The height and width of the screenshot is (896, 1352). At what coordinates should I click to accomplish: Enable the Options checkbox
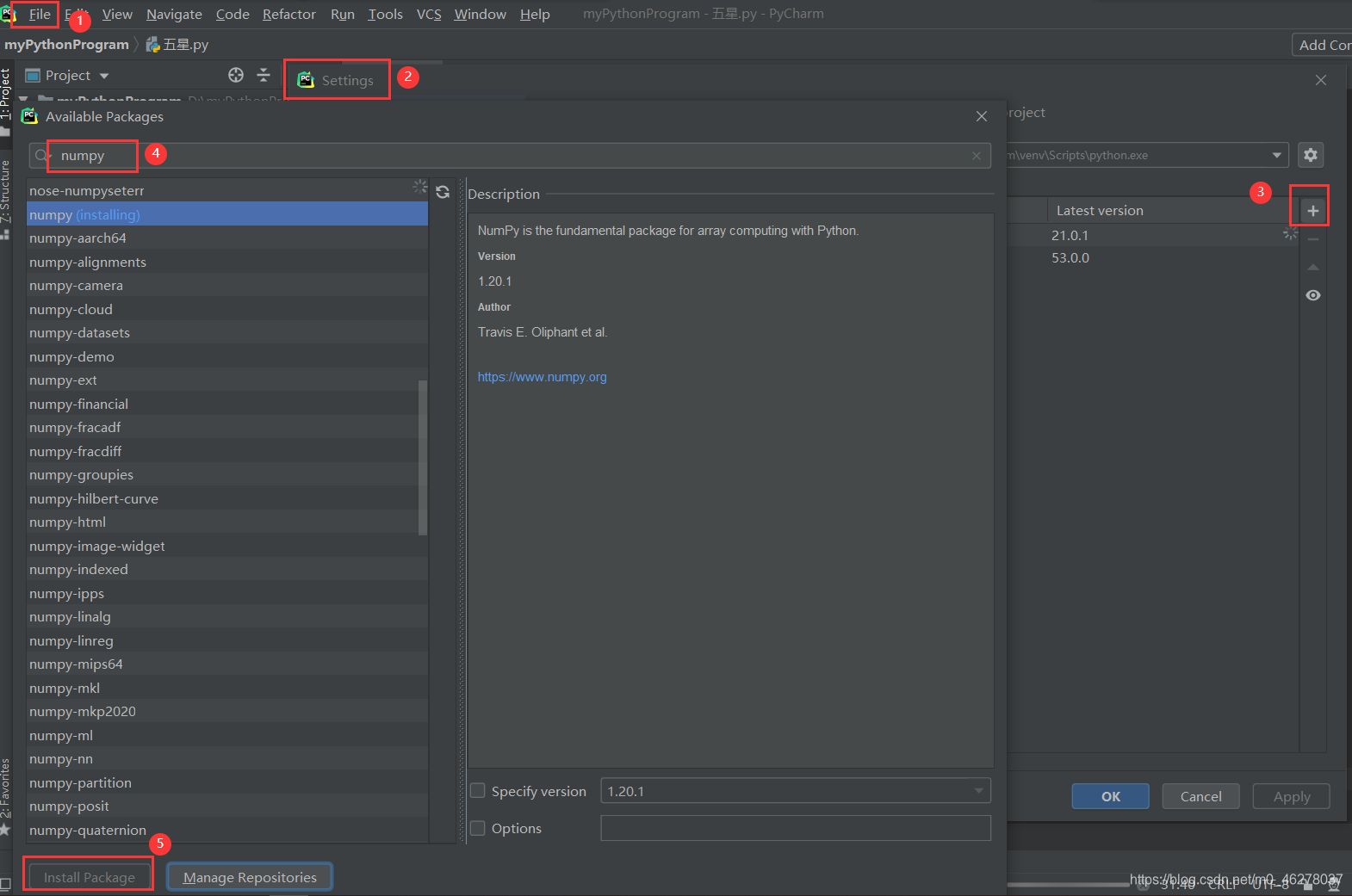coord(478,828)
